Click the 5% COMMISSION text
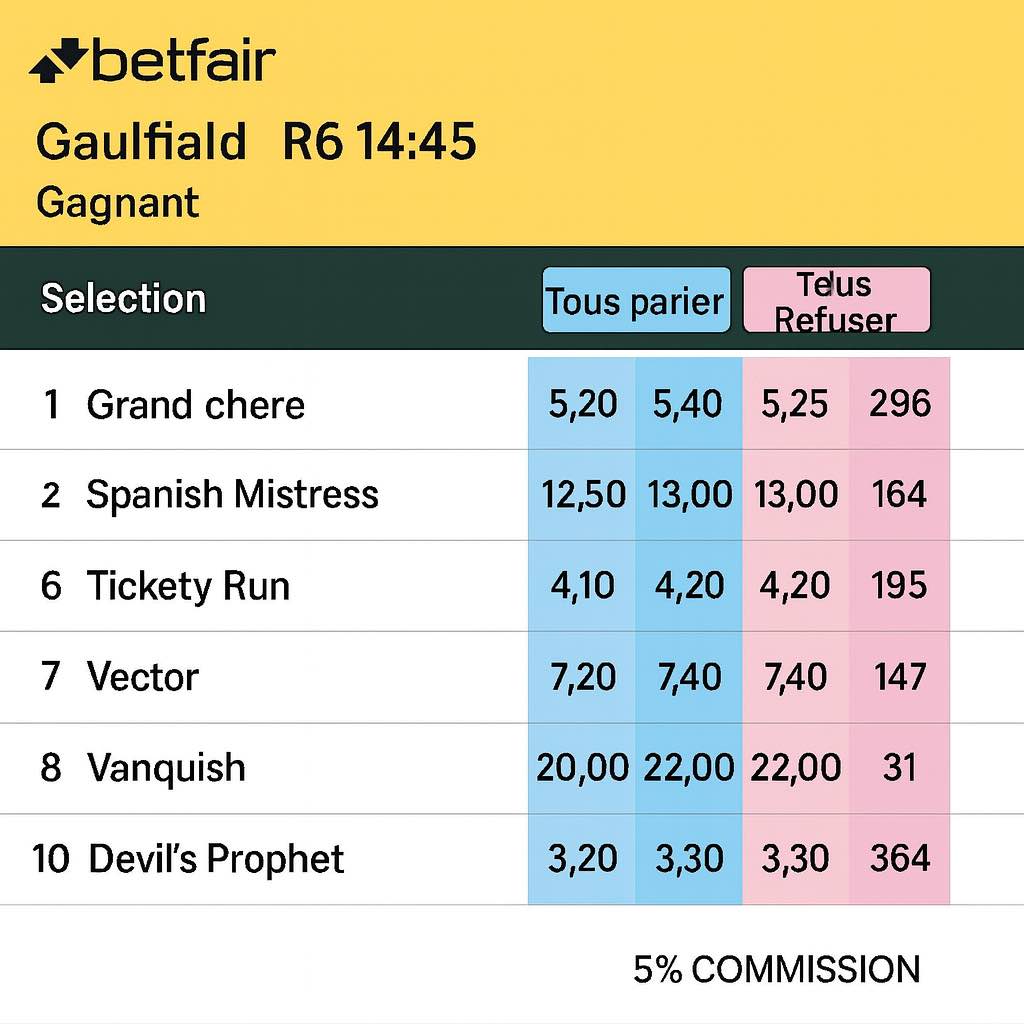1024x1024 pixels. (776, 970)
